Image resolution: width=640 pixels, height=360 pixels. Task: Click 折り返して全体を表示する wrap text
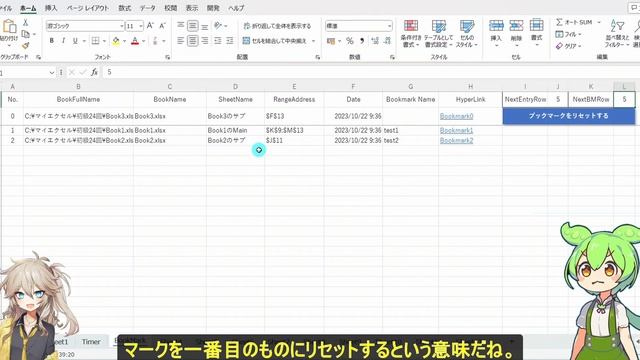pyautogui.click(x=277, y=26)
